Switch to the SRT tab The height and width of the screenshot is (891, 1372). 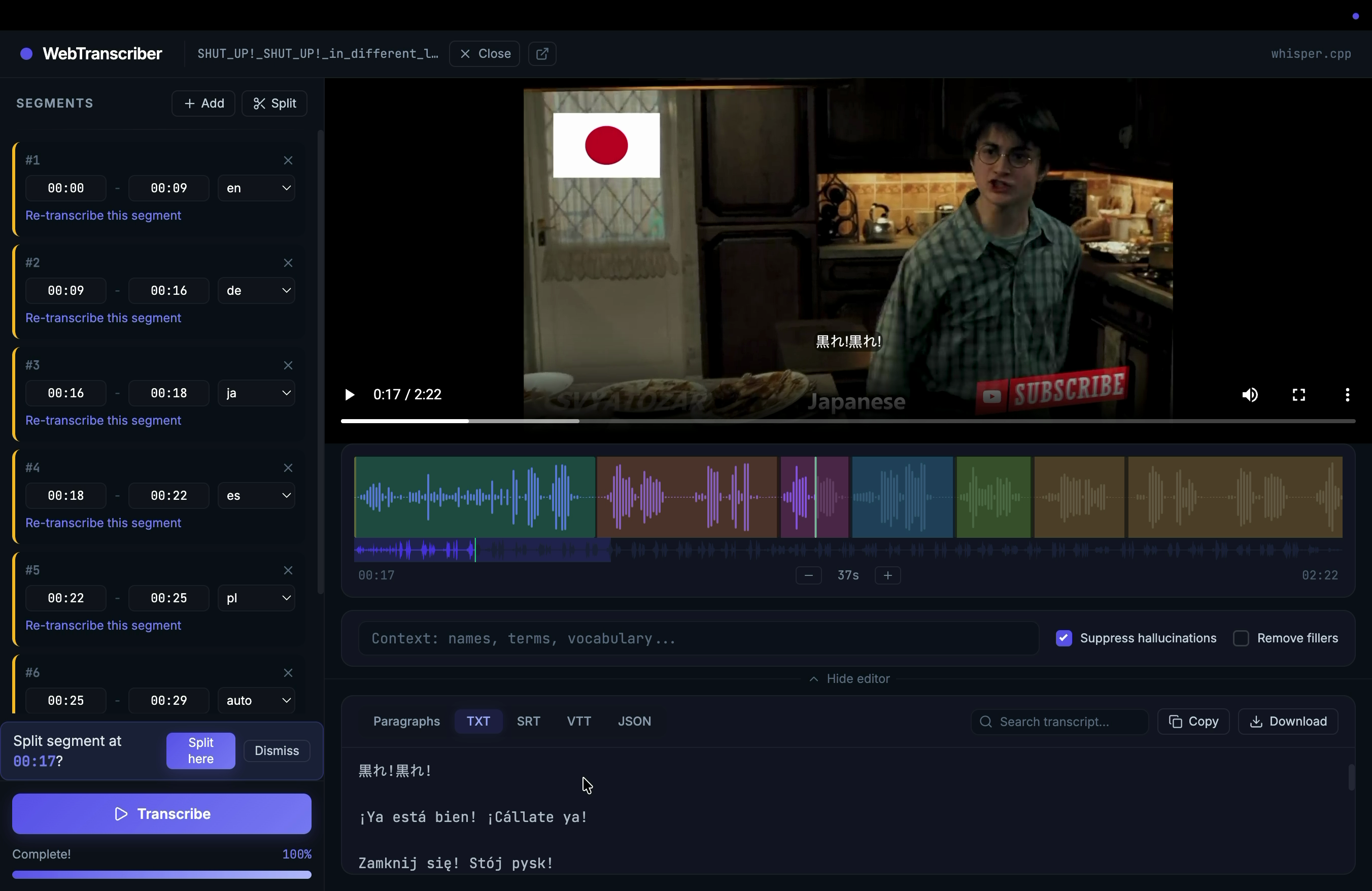click(528, 721)
